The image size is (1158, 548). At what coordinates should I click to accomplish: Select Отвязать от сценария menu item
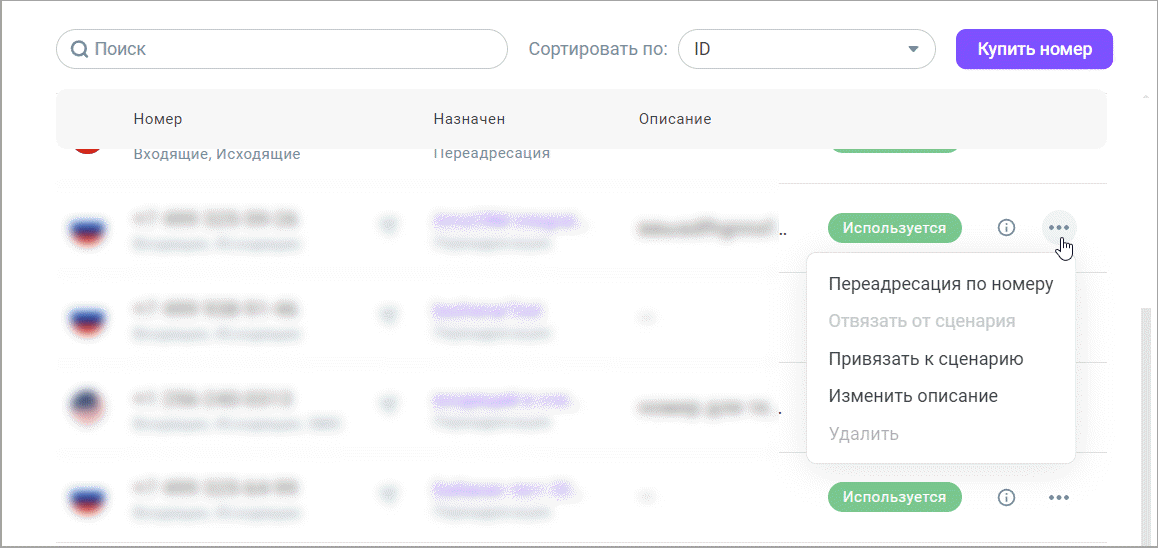pyautogui.click(x=922, y=321)
